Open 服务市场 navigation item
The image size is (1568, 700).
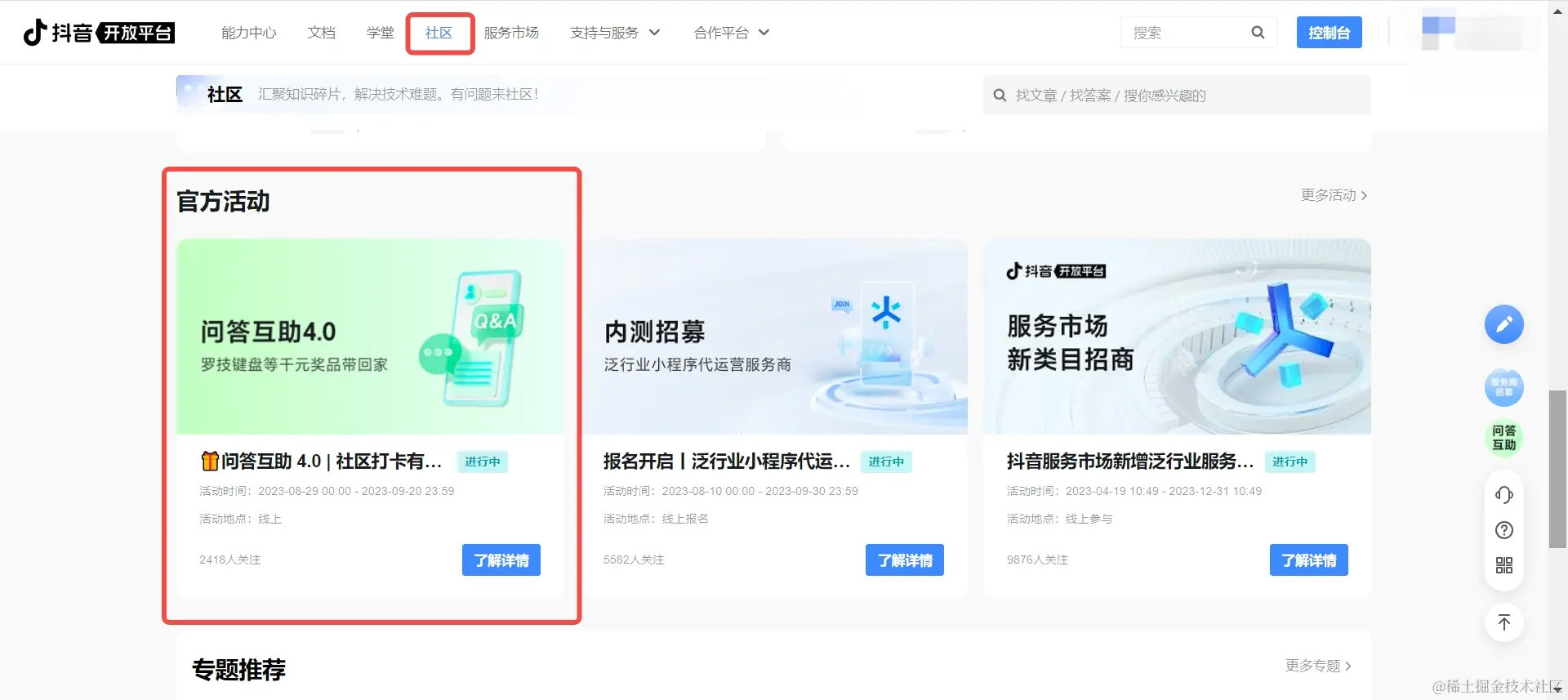point(511,33)
